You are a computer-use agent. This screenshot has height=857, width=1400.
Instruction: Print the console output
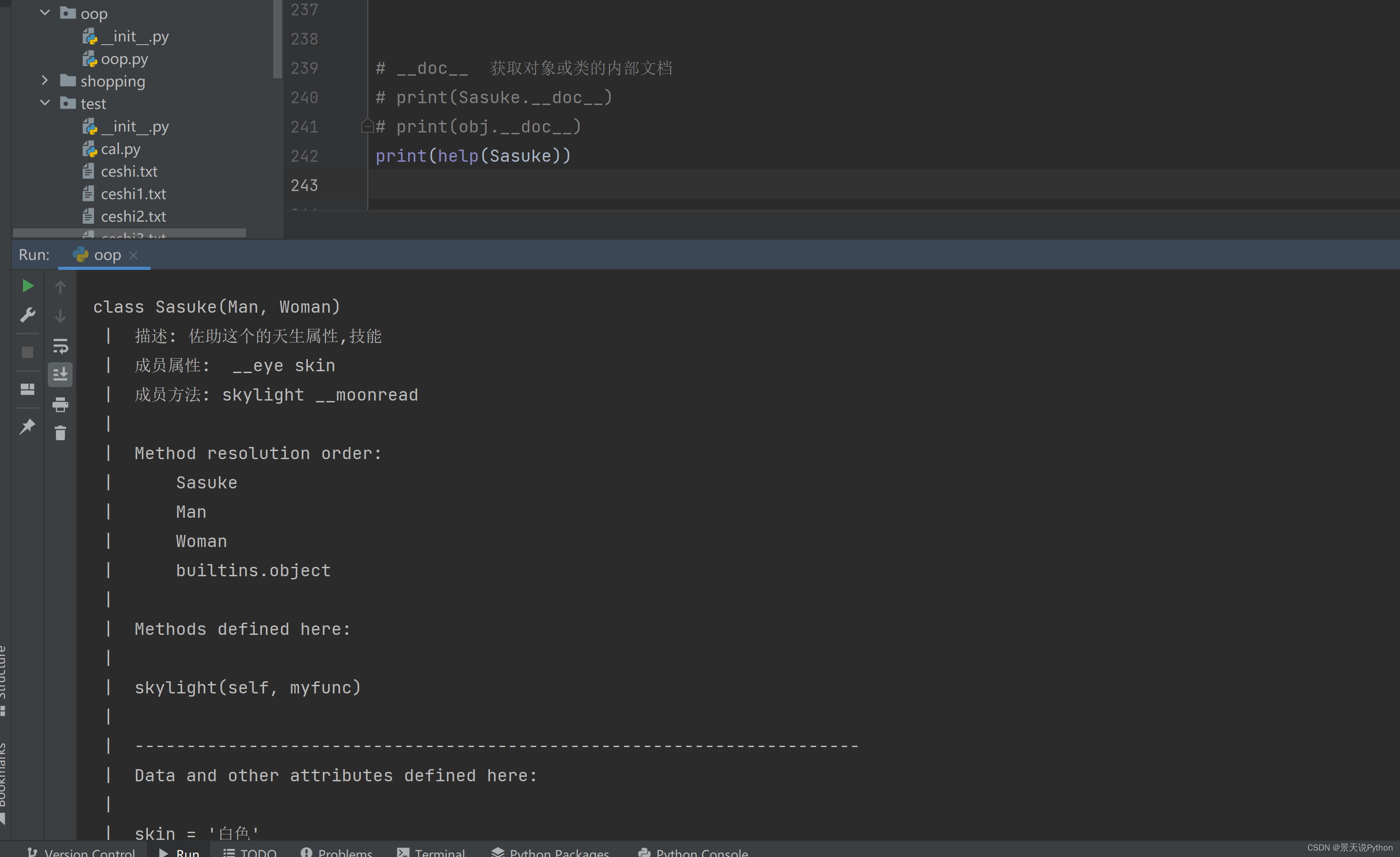click(x=60, y=404)
